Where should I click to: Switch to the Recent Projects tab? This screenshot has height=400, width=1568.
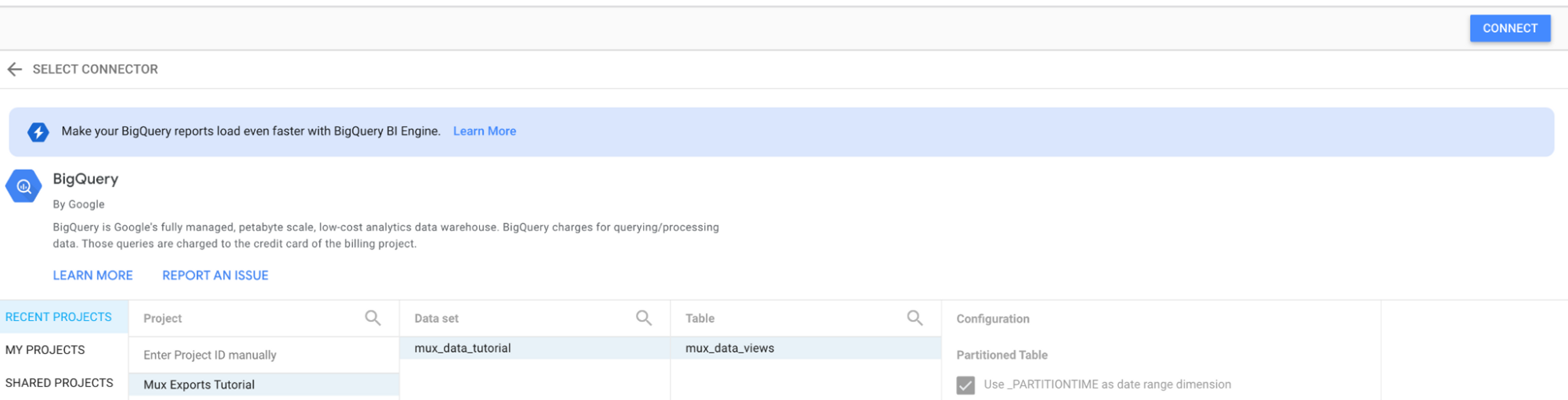tap(64, 317)
